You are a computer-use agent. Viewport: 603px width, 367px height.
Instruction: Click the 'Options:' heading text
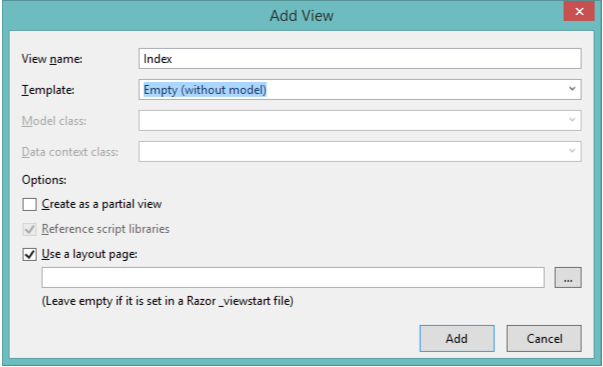(44, 180)
